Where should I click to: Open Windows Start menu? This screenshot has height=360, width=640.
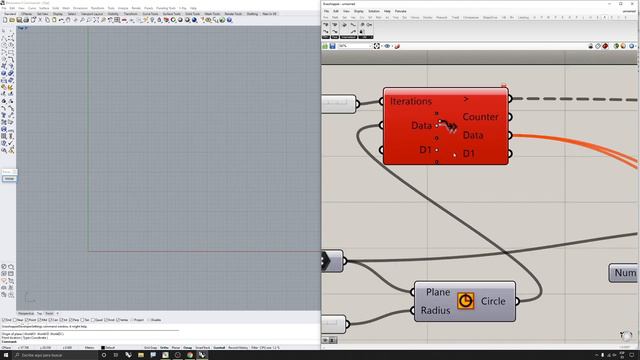[x=6, y=355]
